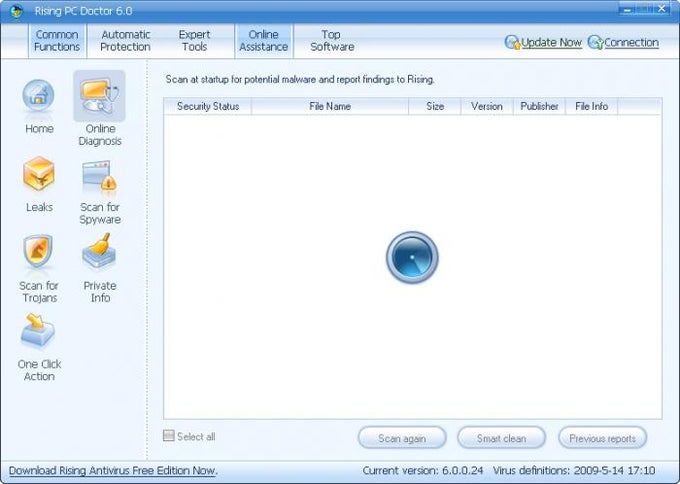Launch Scan for Spyware icon
This screenshot has width=680, height=484.
[x=99, y=175]
